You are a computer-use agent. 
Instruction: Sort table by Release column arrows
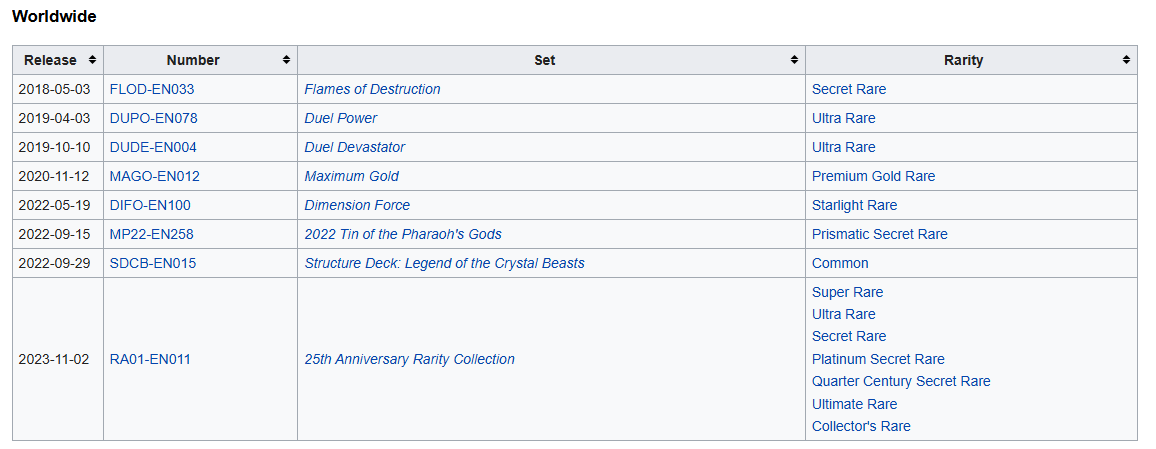[x=93, y=60]
